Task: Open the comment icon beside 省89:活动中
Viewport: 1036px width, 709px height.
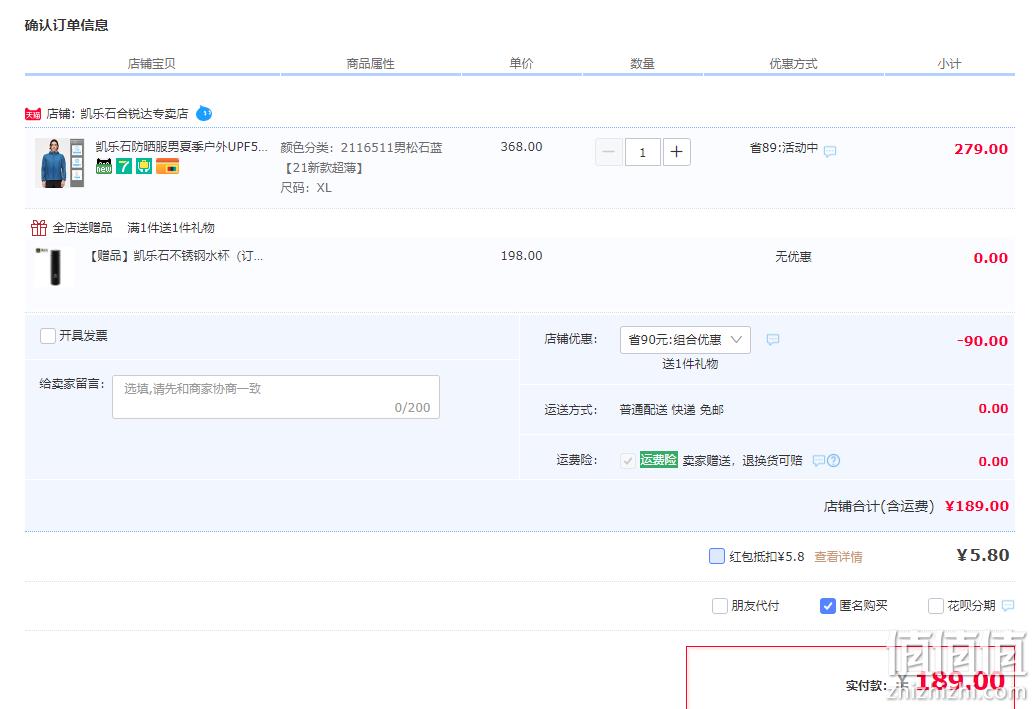Action: pyautogui.click(x=830, y=151)
